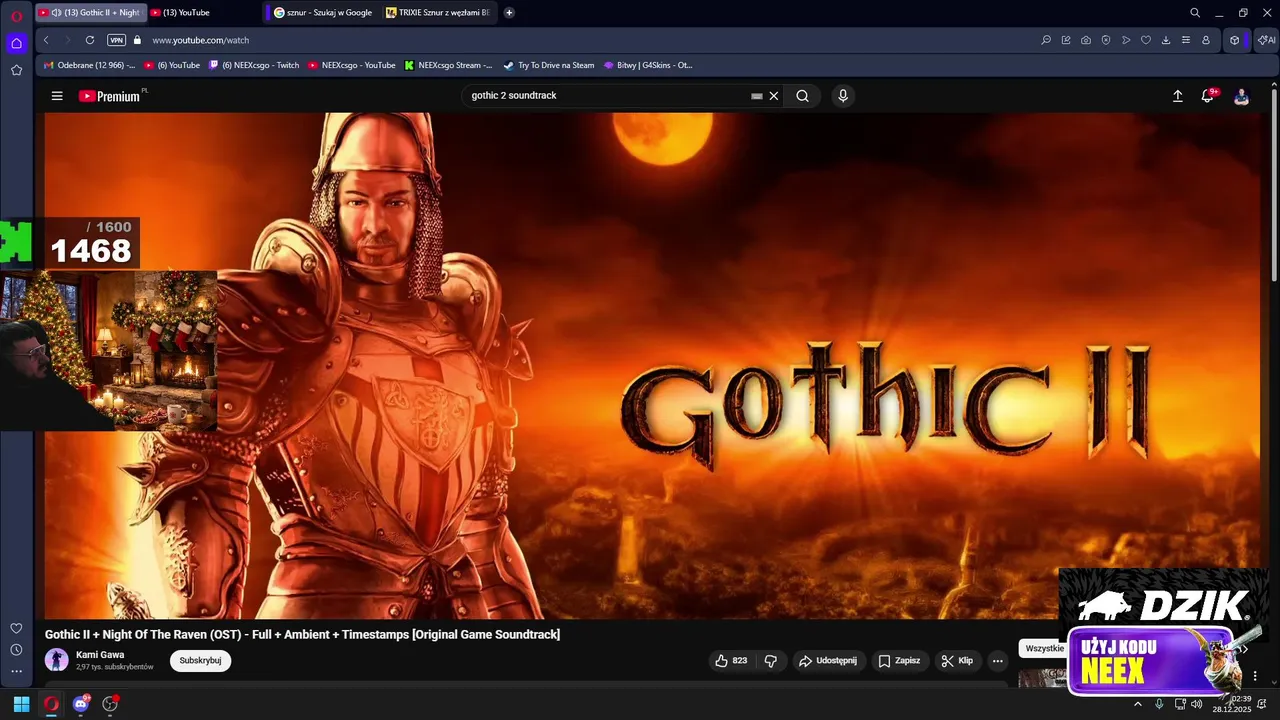Focus the YouTube search field text

514,96
